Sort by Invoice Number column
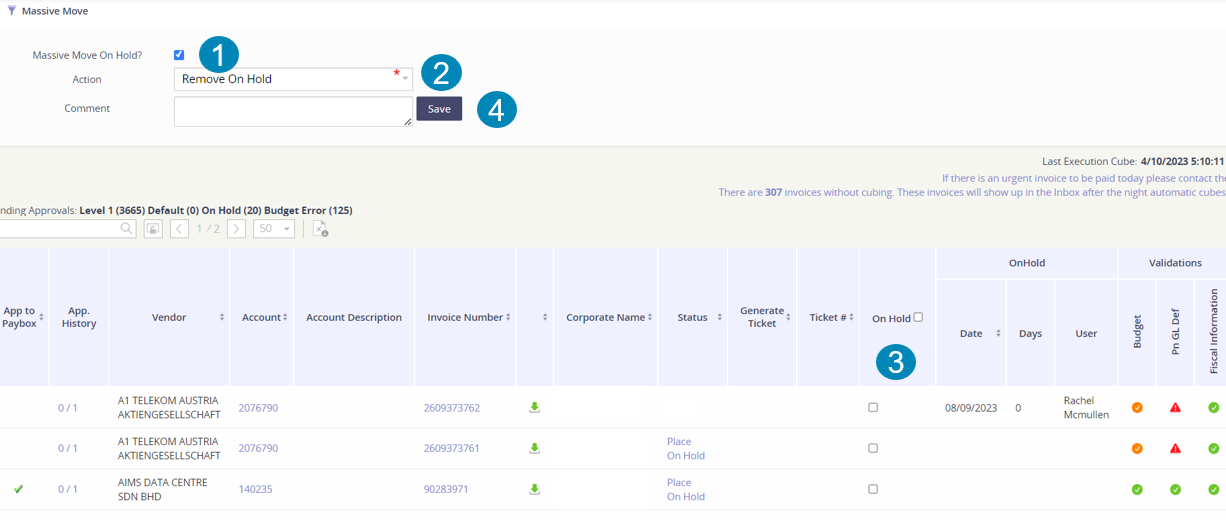 click(509, 317)
